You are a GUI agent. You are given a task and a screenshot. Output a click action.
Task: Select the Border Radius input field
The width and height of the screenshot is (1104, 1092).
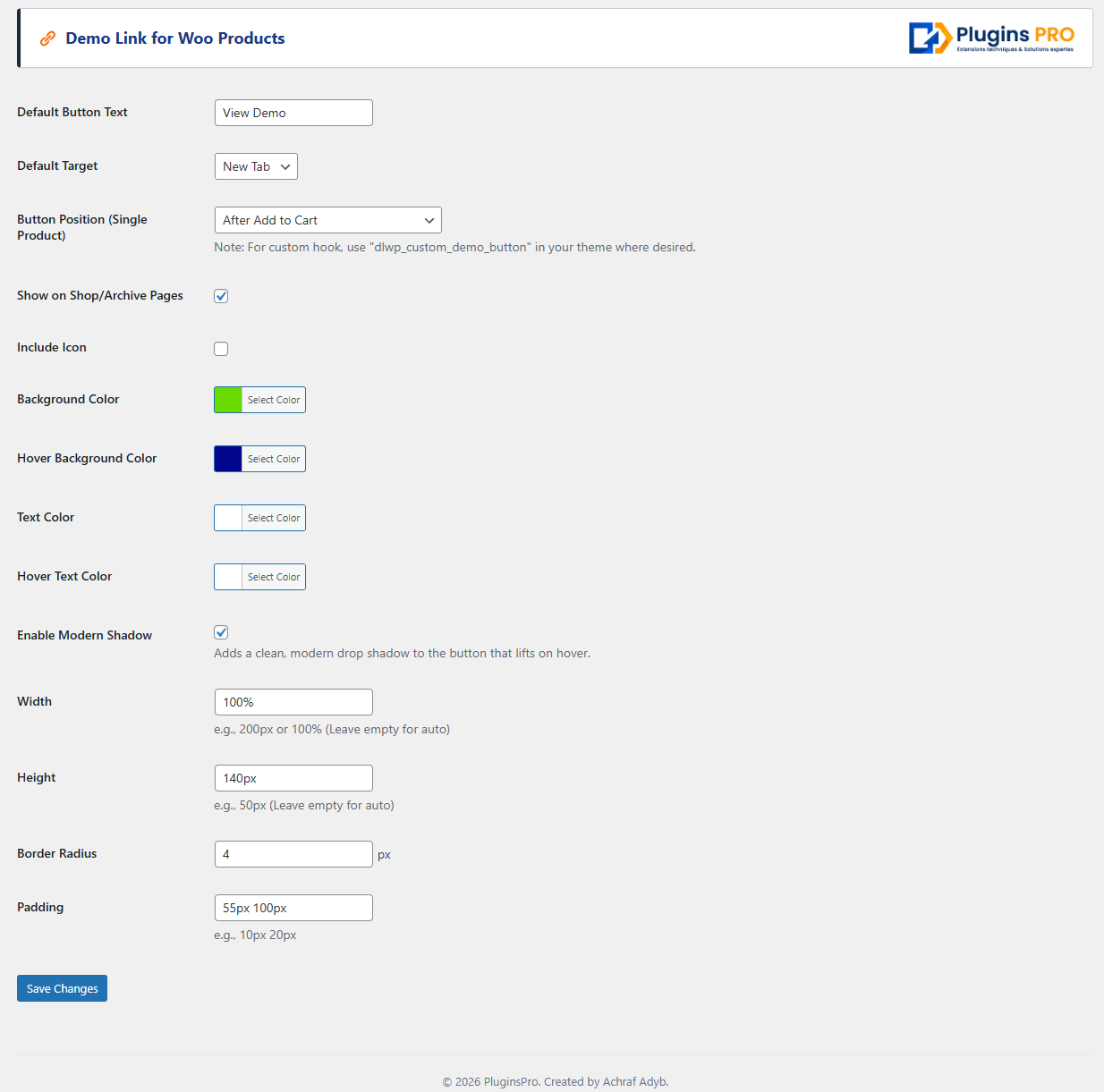tap(293, 854)
